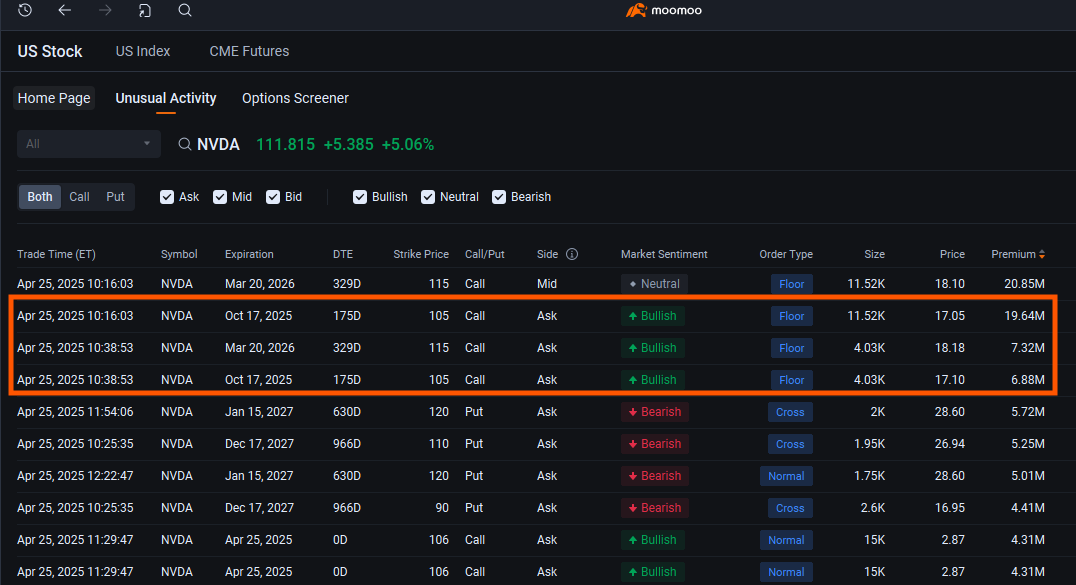Switch to the US Index tab
Image resolution: width=1076 pixels, height=585 pixels.
[143, 51]
